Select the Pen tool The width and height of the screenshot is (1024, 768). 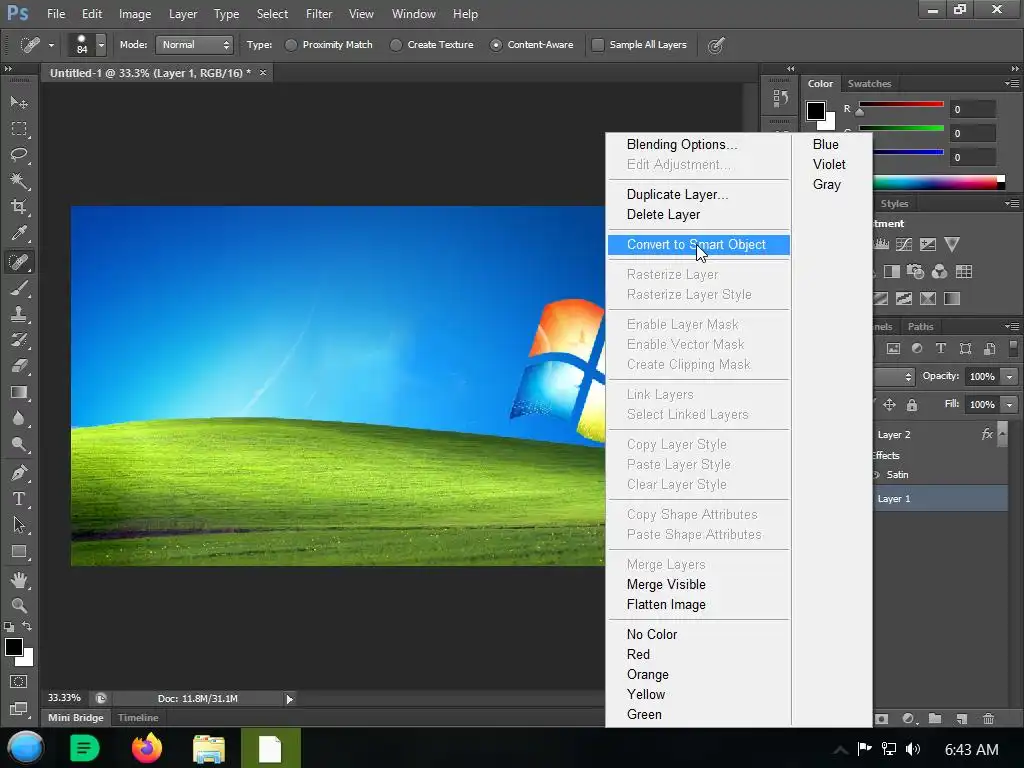coord(19,472)
